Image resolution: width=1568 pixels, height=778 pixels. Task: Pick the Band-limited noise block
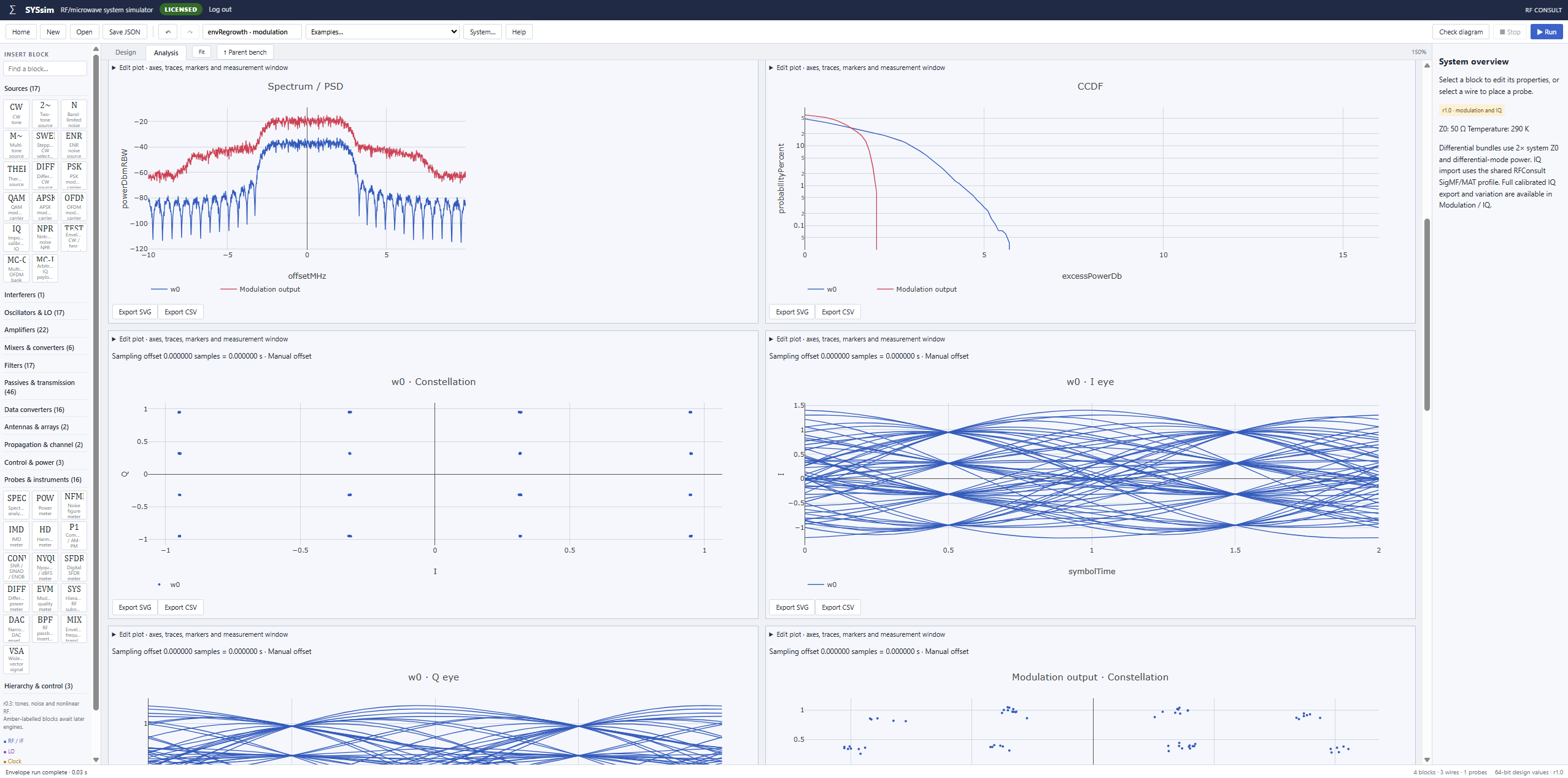point(74,114)
